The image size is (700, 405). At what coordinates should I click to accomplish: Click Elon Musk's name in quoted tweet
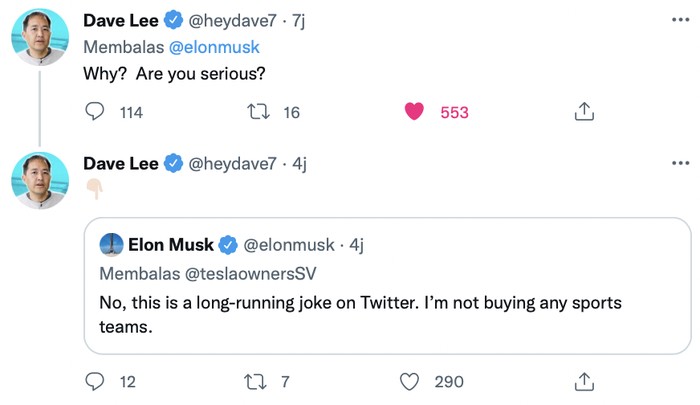170,244
